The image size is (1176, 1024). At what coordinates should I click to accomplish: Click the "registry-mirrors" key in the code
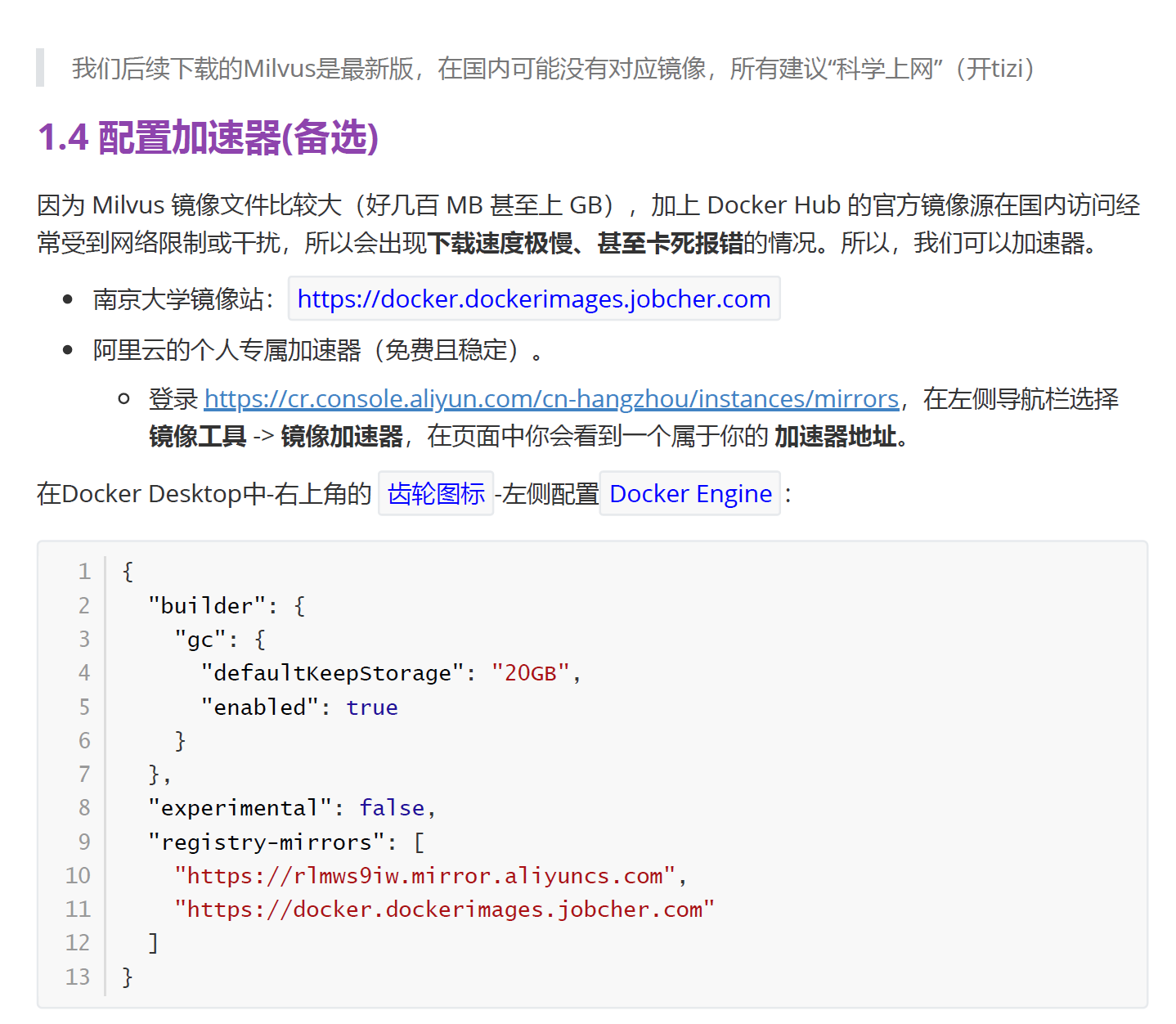tap(267, 842)
